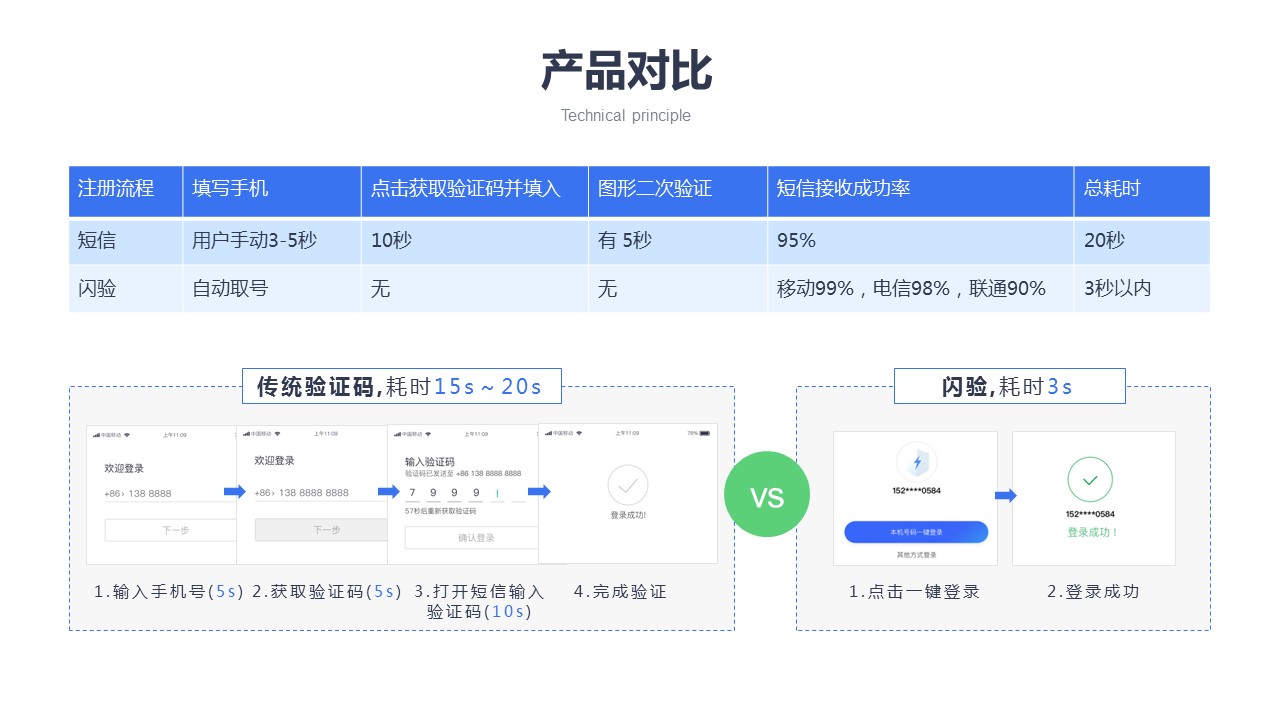This screenshot has height=720, width=1280.
Task: Click the grey 登录成功! text under checkmark
Action: [628, 516]
